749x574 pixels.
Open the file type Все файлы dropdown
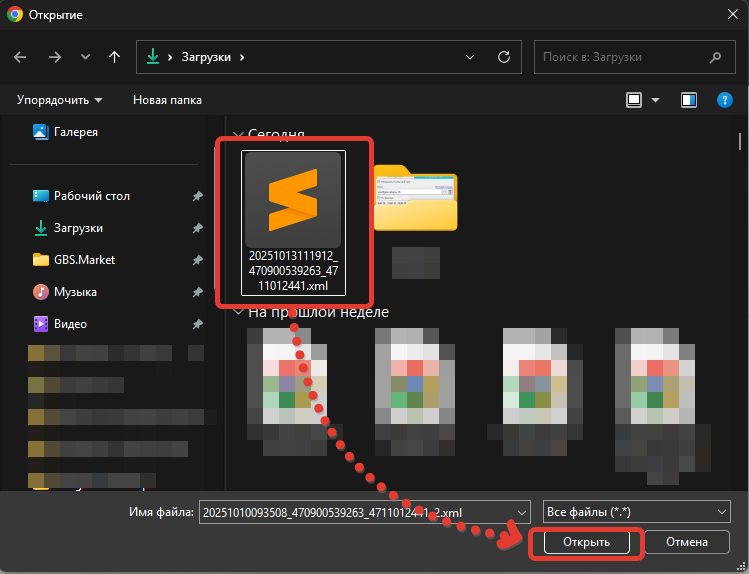click(x=636, y=511)
